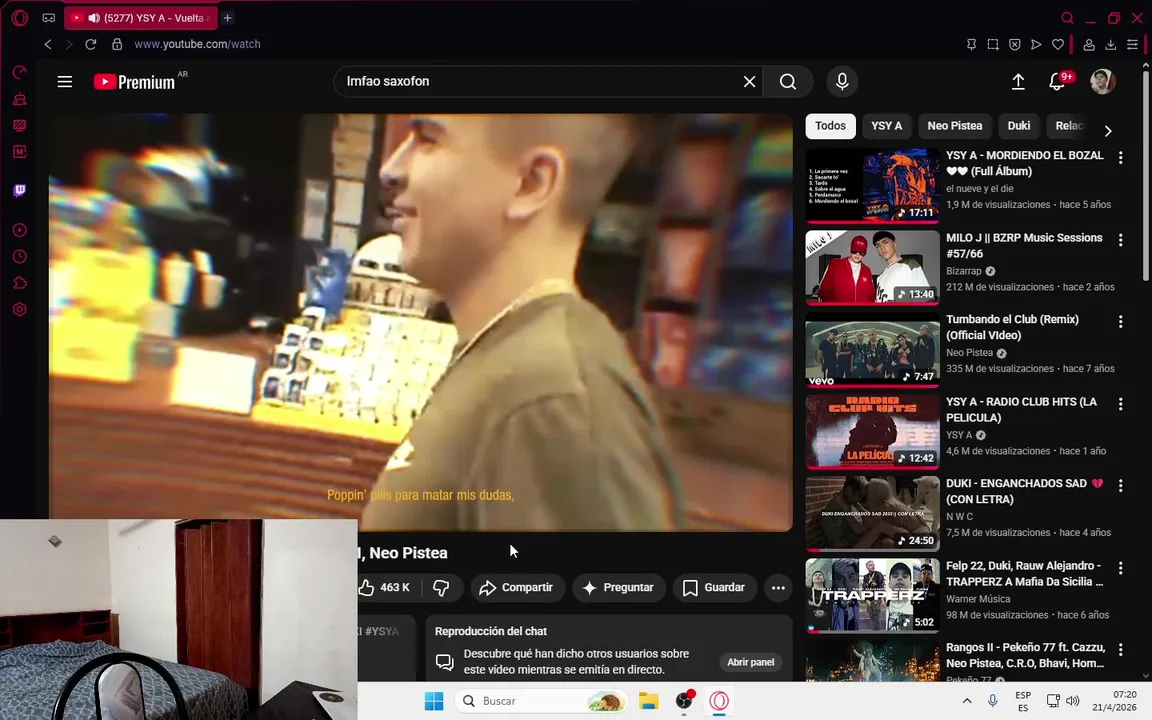The height and width of the screenshot is (720, 1152).
Task: Select the Duki filter chip
Action: (1018, 126)
